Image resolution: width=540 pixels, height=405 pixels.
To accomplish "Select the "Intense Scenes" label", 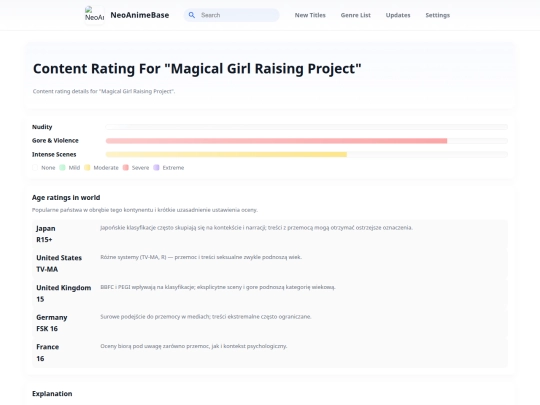I will 54,154.
